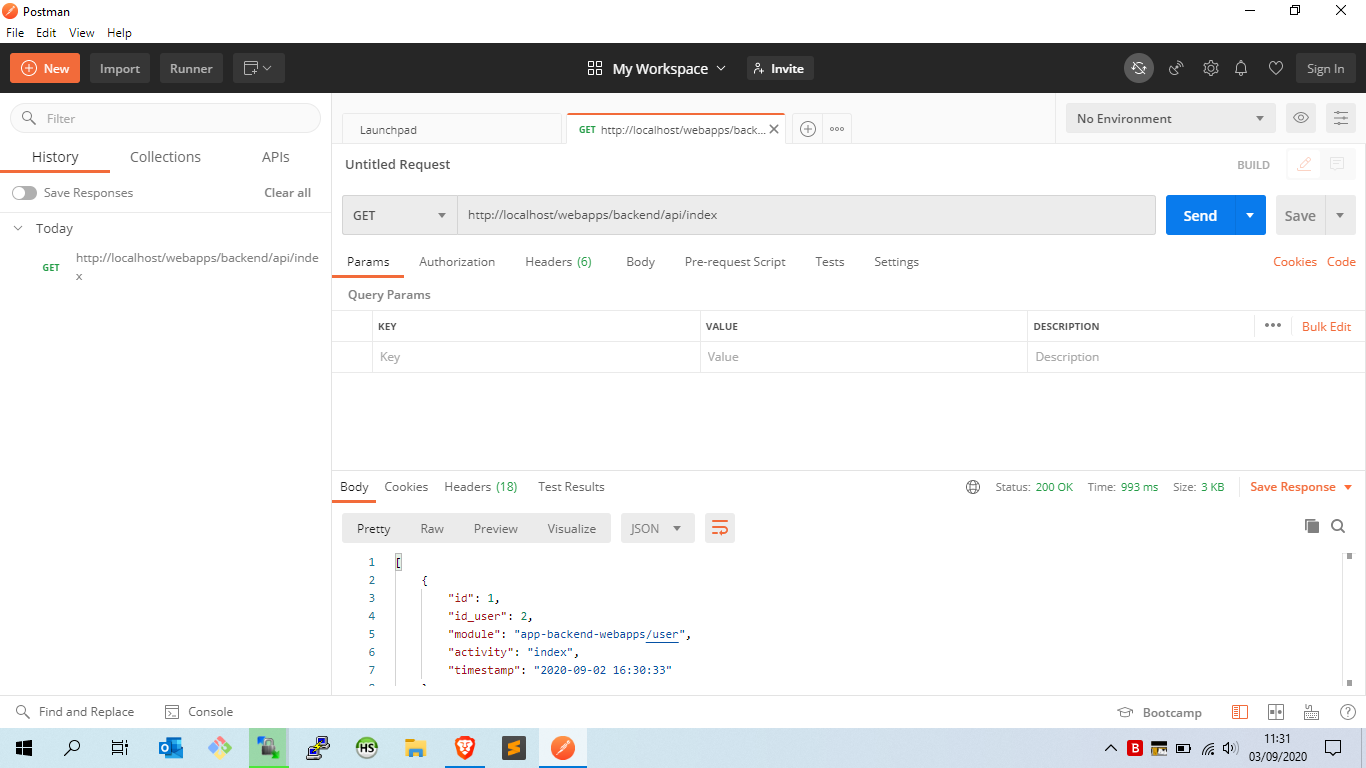This screenshot has height=768, width=1366.
Task: Select the Visualize response view
Action: pos(571,528)
